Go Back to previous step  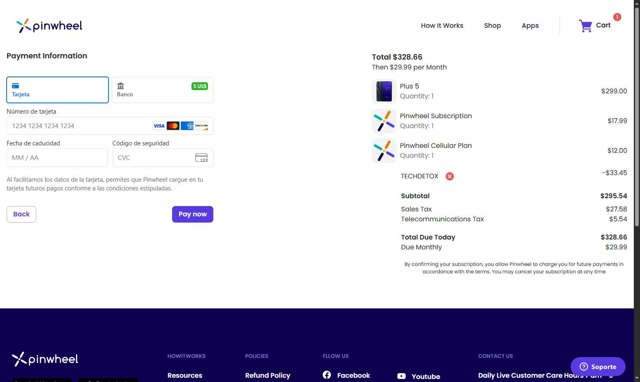(x=21, y=214)
